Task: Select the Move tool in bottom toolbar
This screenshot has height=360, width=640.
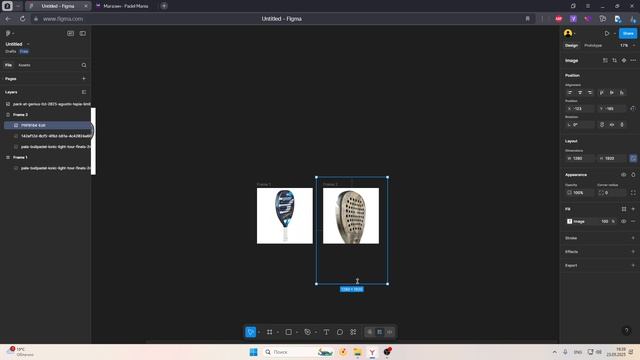Action: click(251, 332)
